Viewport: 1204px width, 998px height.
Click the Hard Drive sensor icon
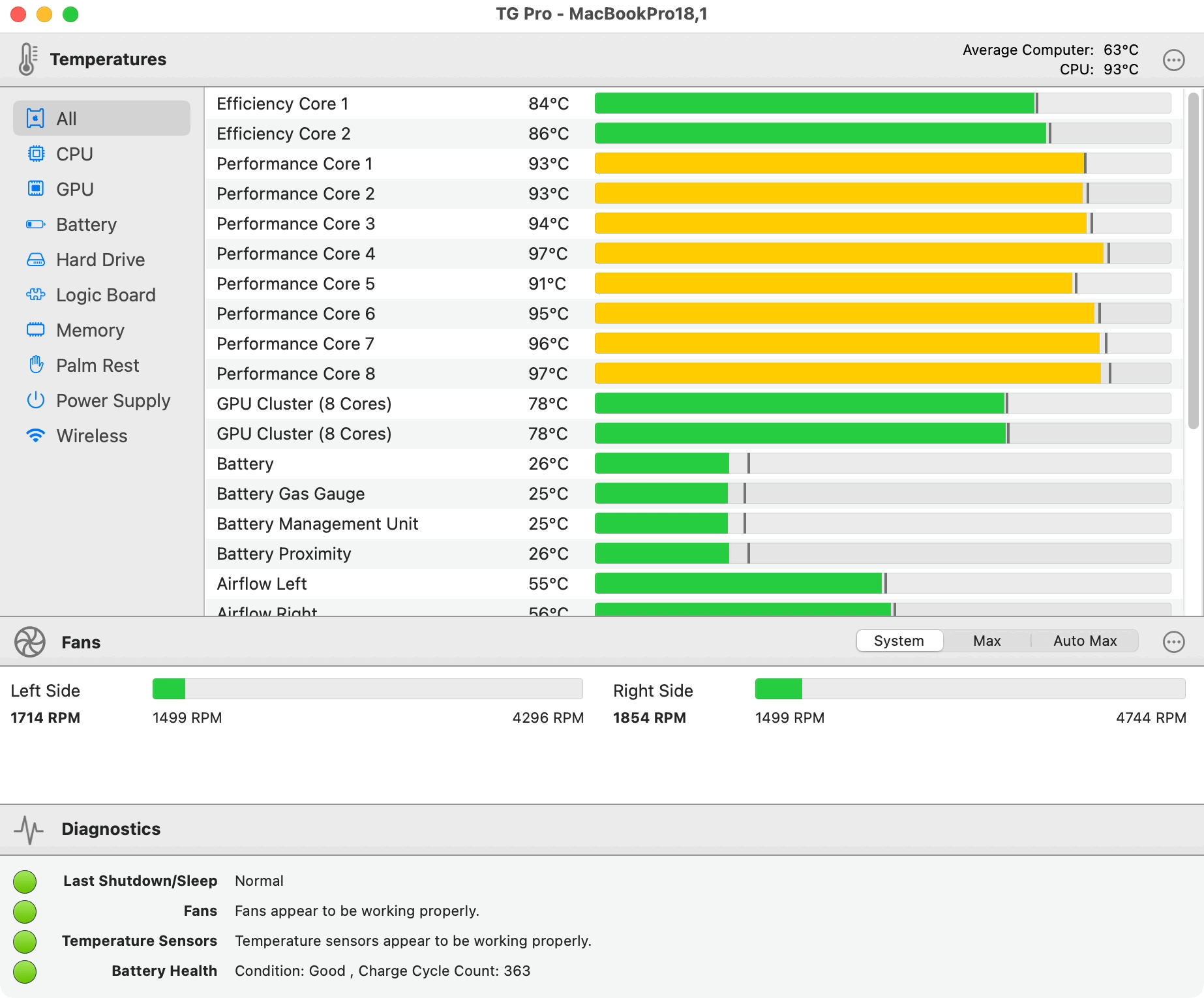pos(36,260)
